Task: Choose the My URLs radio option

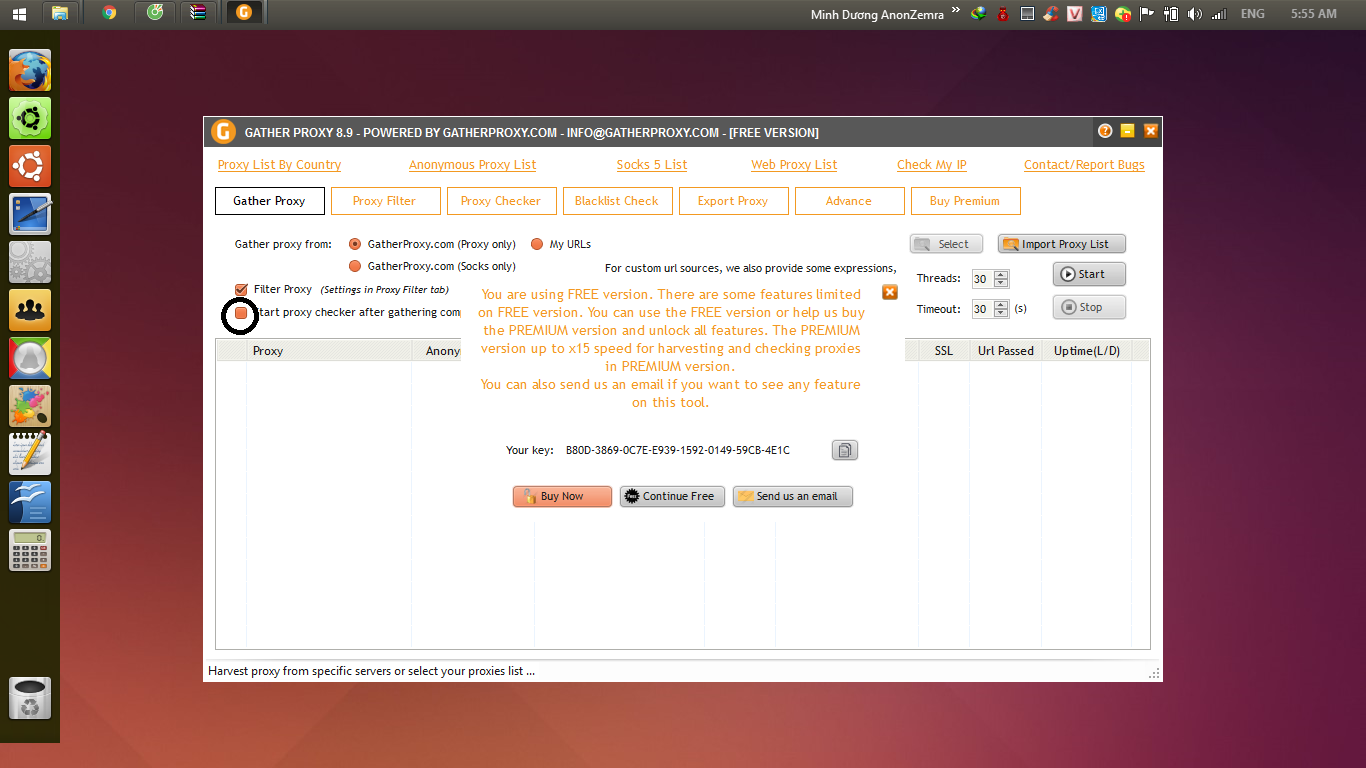Action: tap(537, 244)
